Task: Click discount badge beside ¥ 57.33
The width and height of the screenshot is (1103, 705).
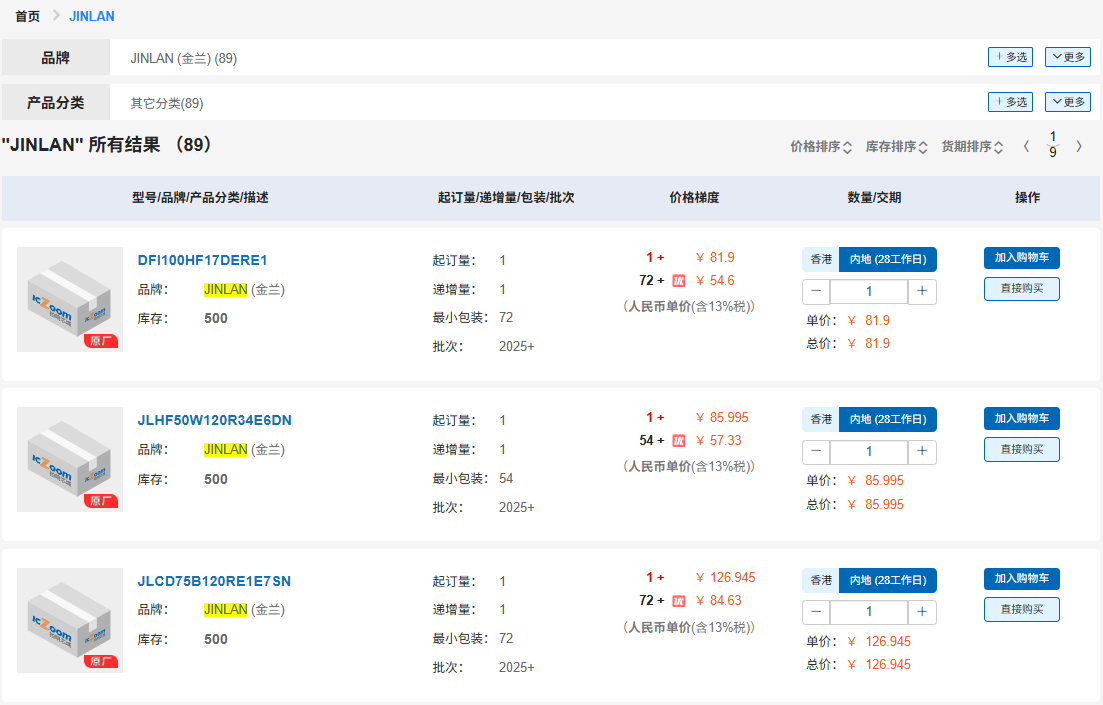Action: click(x=679, y=441)
